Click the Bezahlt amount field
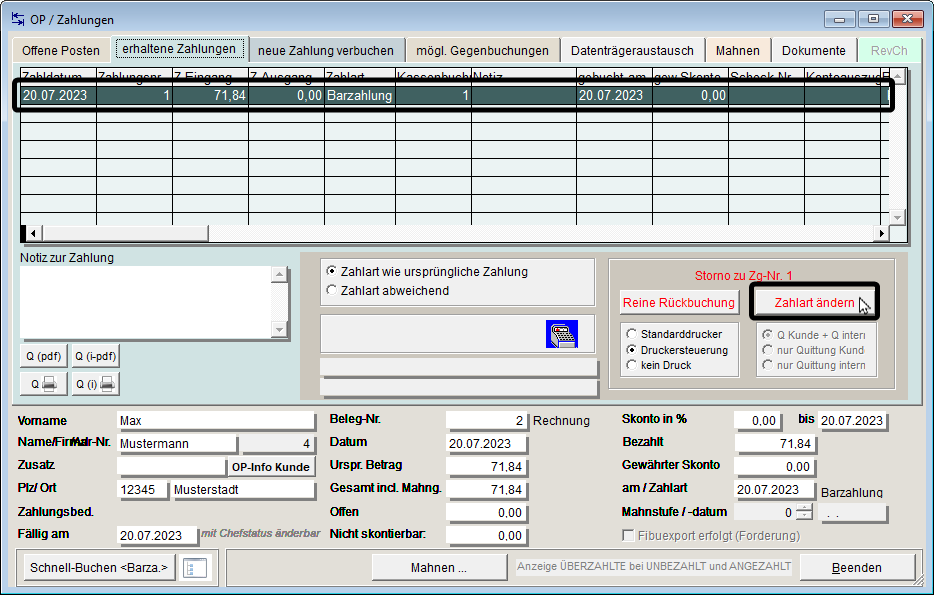Viewport: 934px width, 595px height. [x=776, y=444]
